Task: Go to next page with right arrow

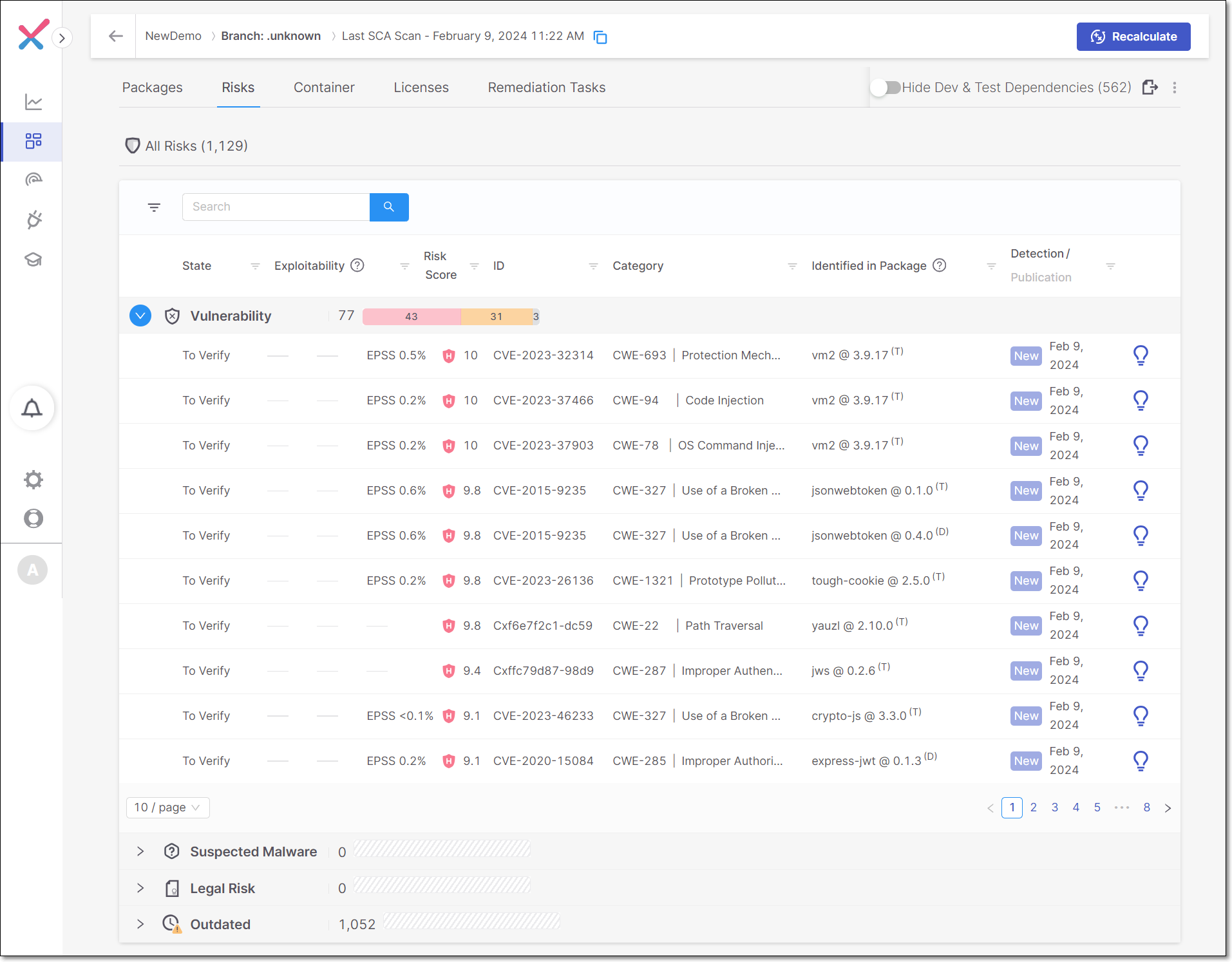Action: tap(1168, 808)
